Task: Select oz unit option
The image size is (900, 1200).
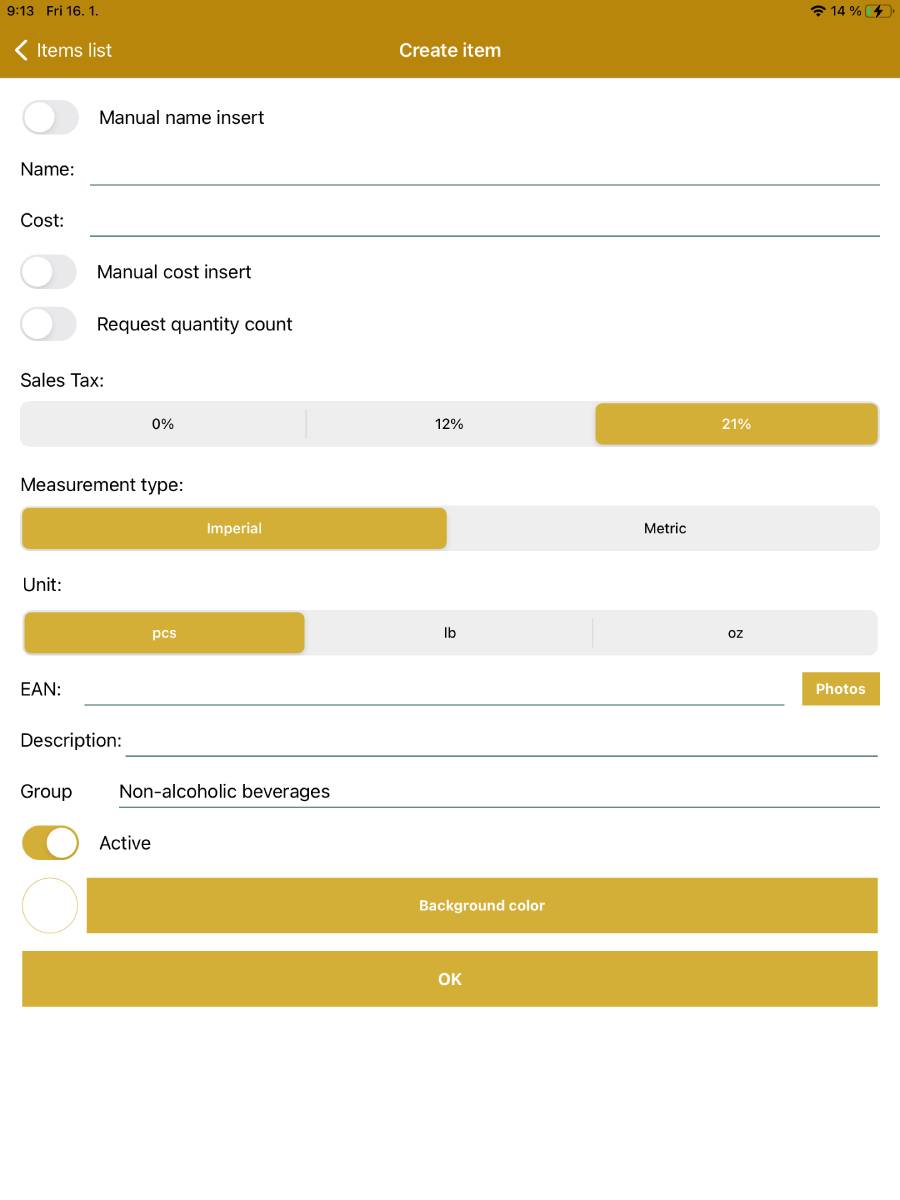Action: pyautogui.click(x=736, y=632)
